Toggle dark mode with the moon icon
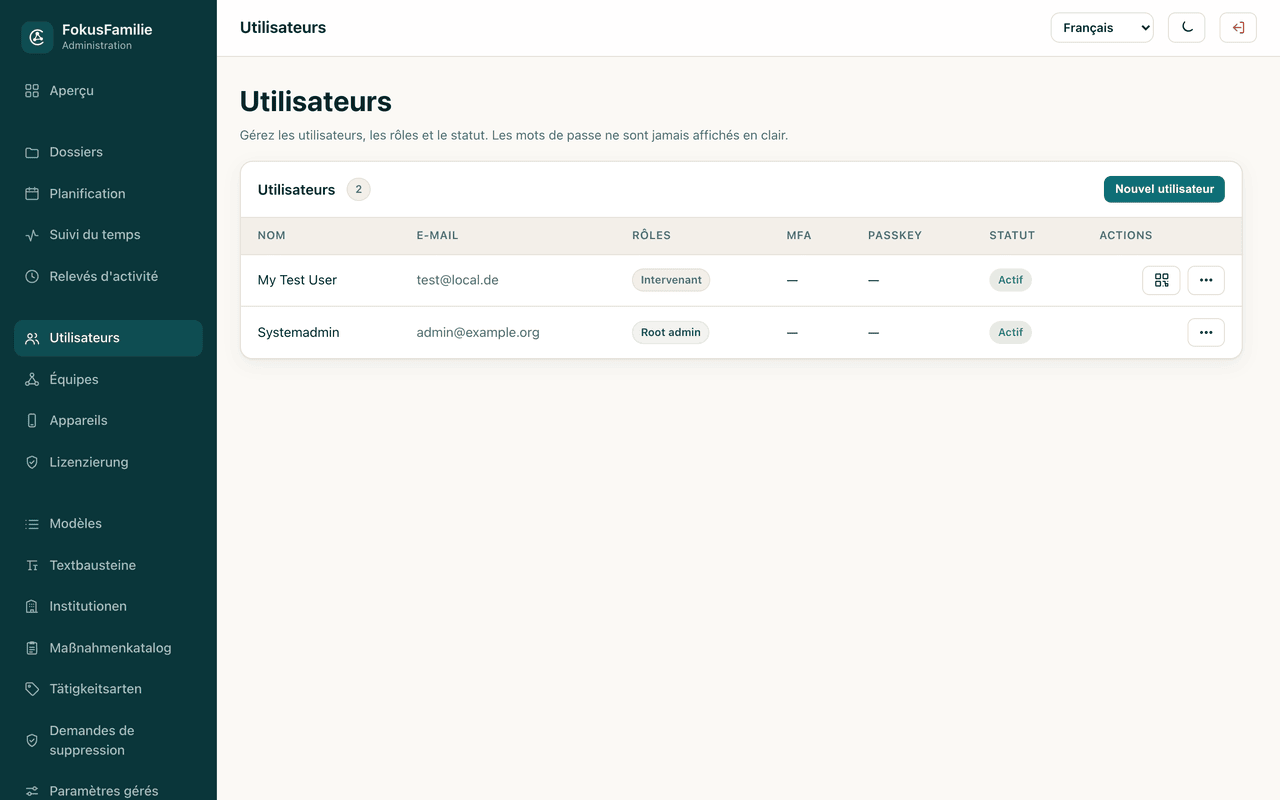The height and width of the screenshot is (800, 1280). coord(1187,28)
